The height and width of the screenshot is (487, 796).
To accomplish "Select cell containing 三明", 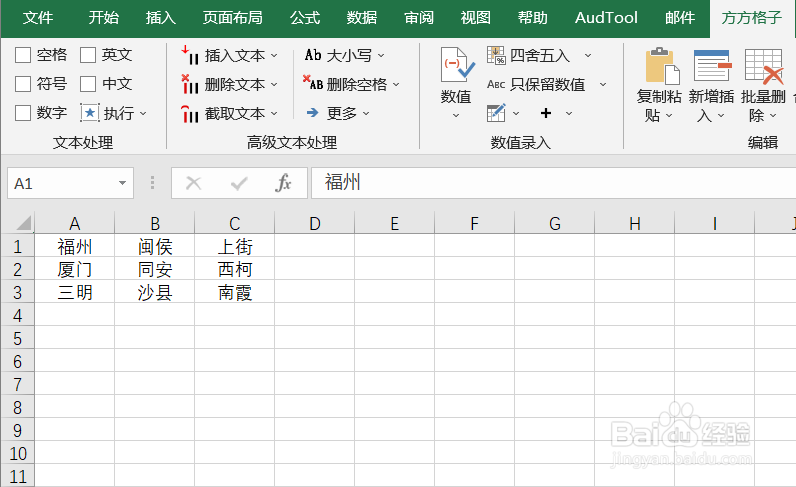I will [x=75, y=292].
